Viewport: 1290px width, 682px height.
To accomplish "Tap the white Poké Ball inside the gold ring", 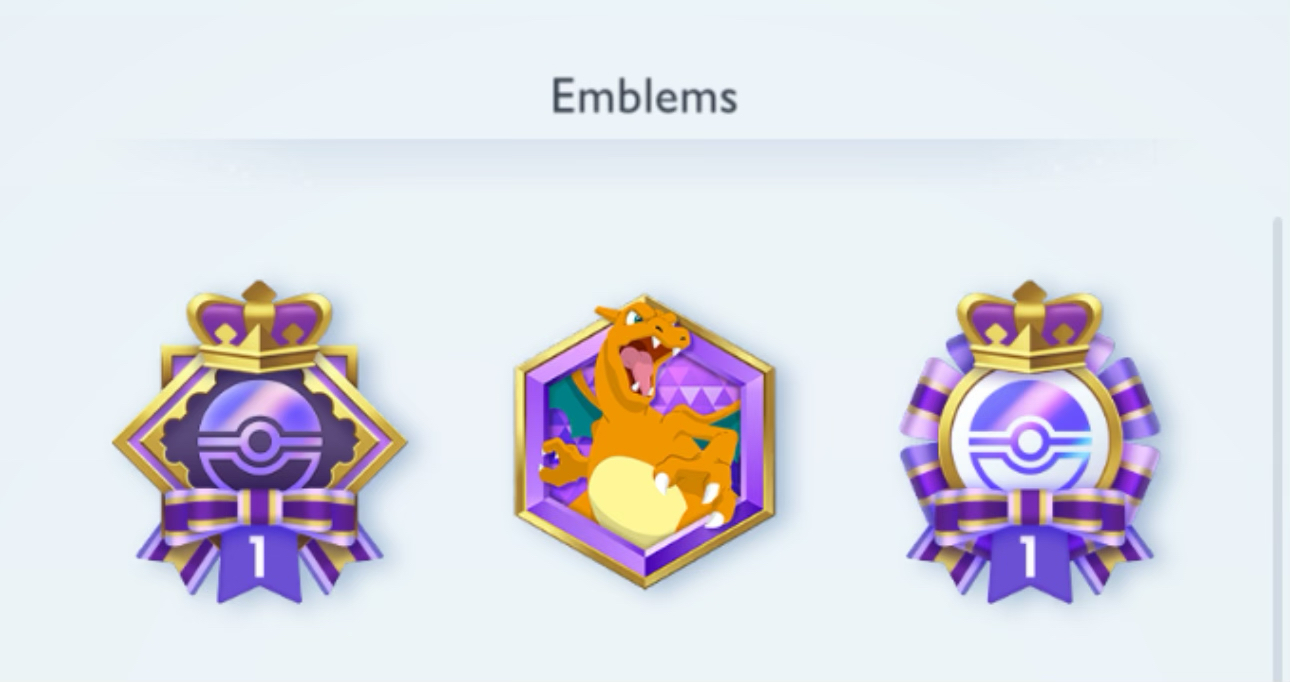I will (1030, 437).
